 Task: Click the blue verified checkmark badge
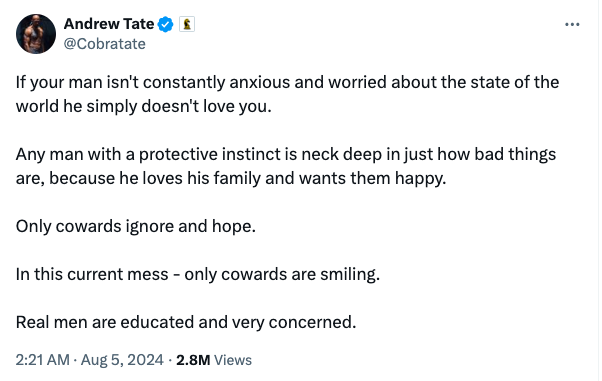point(166,24)
